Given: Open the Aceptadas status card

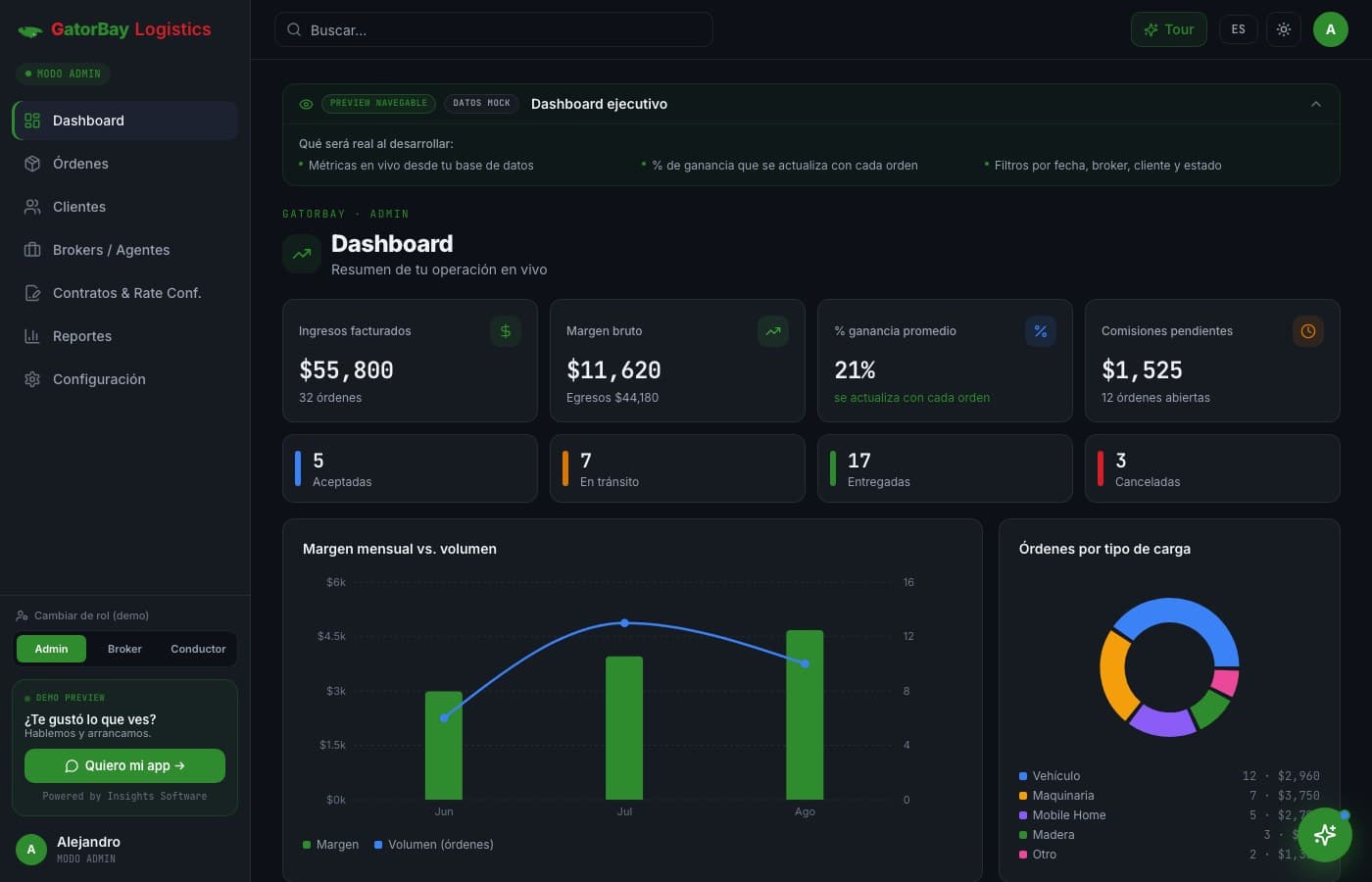Looking at the screenshot, I should click(410, 468).
